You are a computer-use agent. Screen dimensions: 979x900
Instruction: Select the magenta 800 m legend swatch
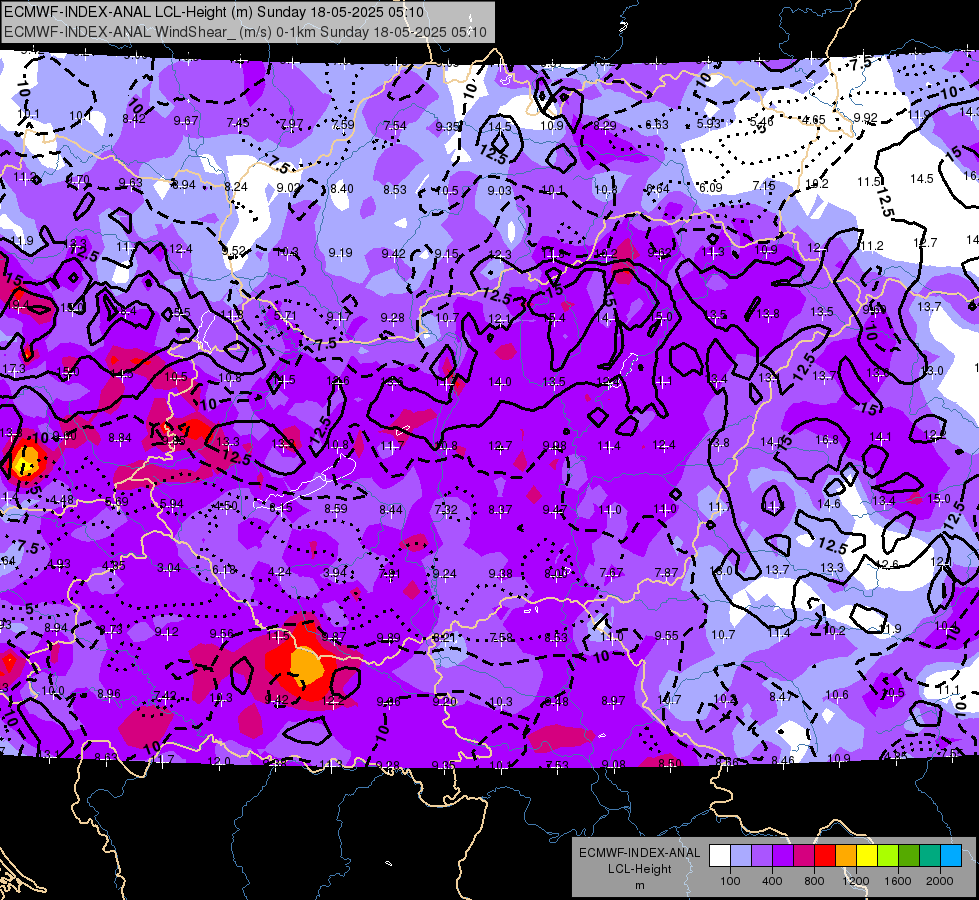(804, 856)
